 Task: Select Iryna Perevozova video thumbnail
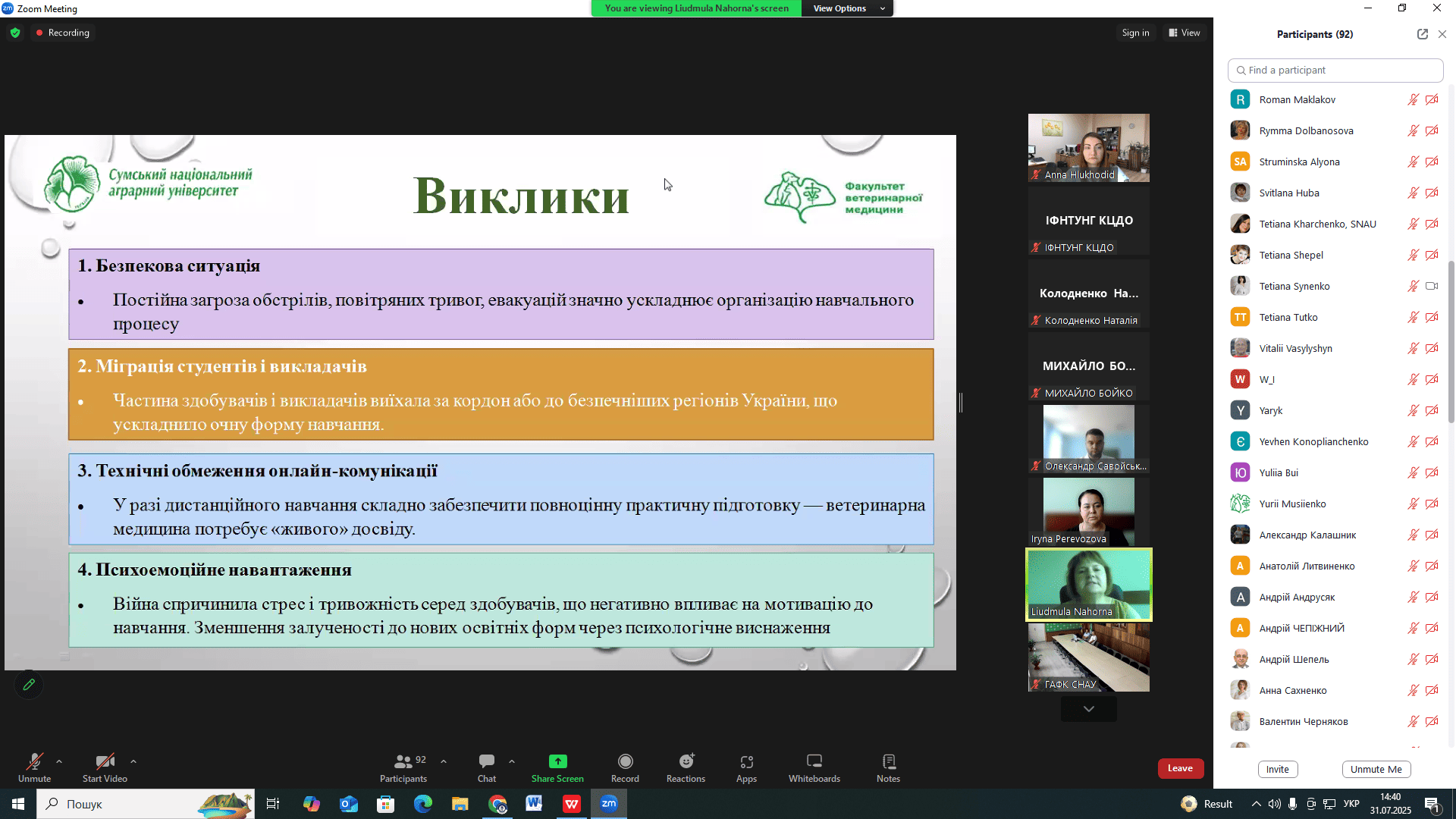click(x=1089, y=512)
